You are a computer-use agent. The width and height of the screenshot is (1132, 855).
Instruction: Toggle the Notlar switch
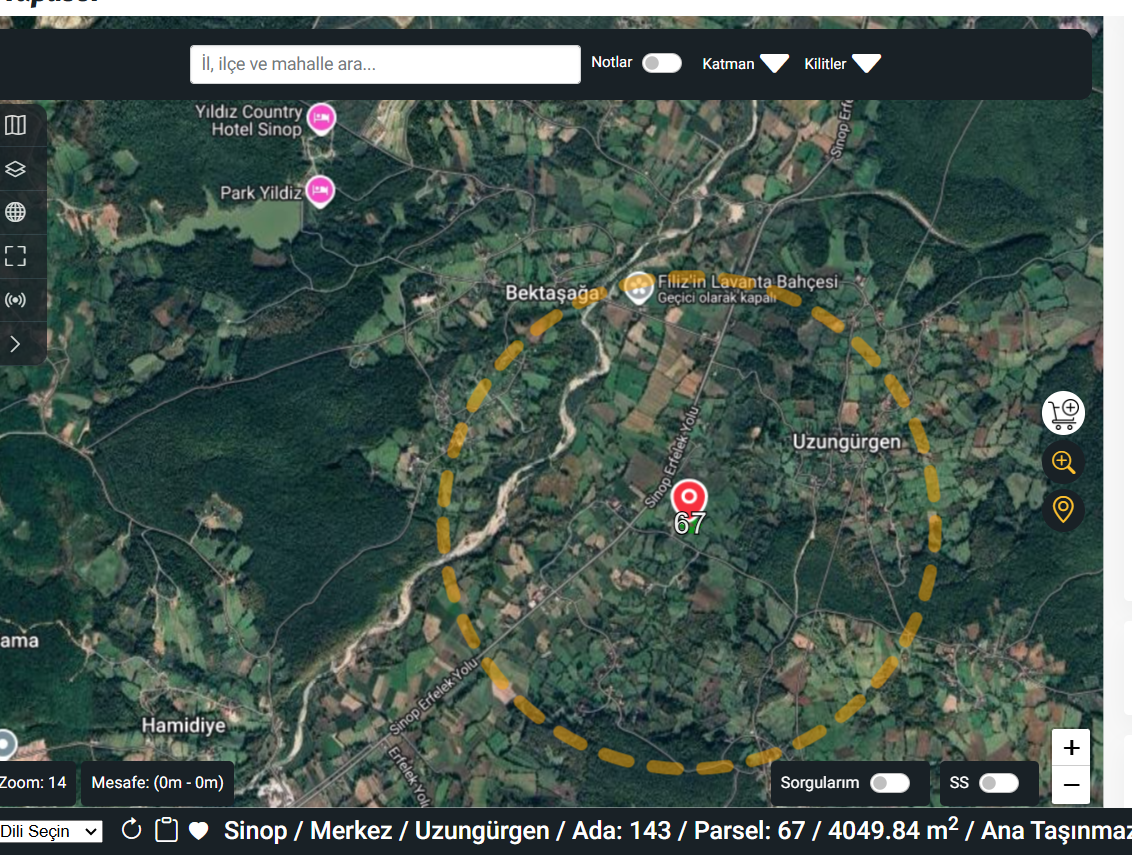[661, 63]
